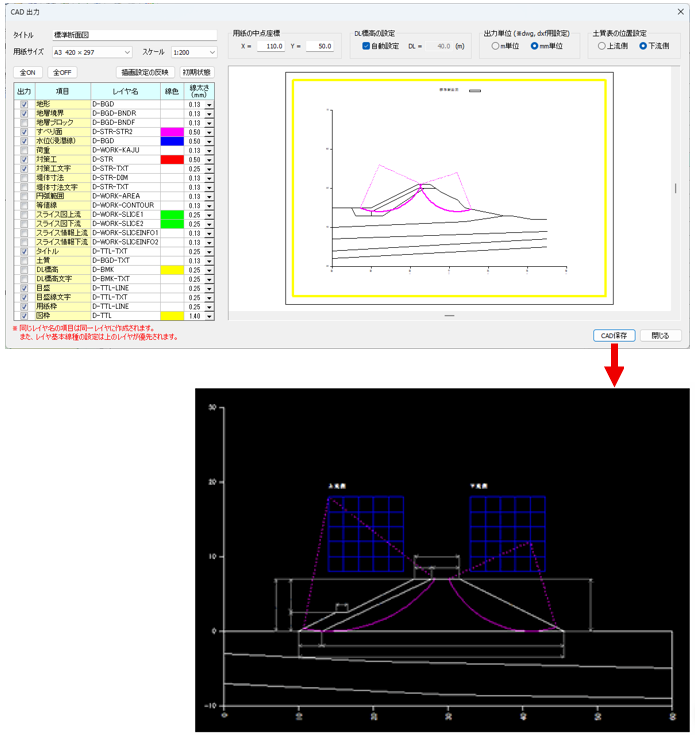Click the preview panel's bottom splitter grip
The width and height of the screenshot is (695, 735).
click(449, 315)
